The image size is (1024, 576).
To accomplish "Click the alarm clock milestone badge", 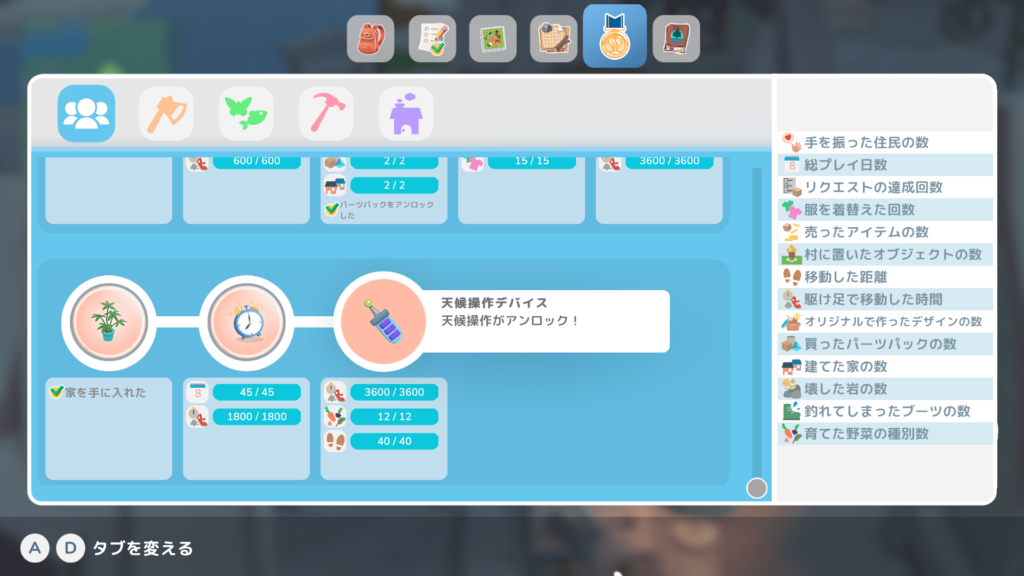I will [x=246, y=323].
